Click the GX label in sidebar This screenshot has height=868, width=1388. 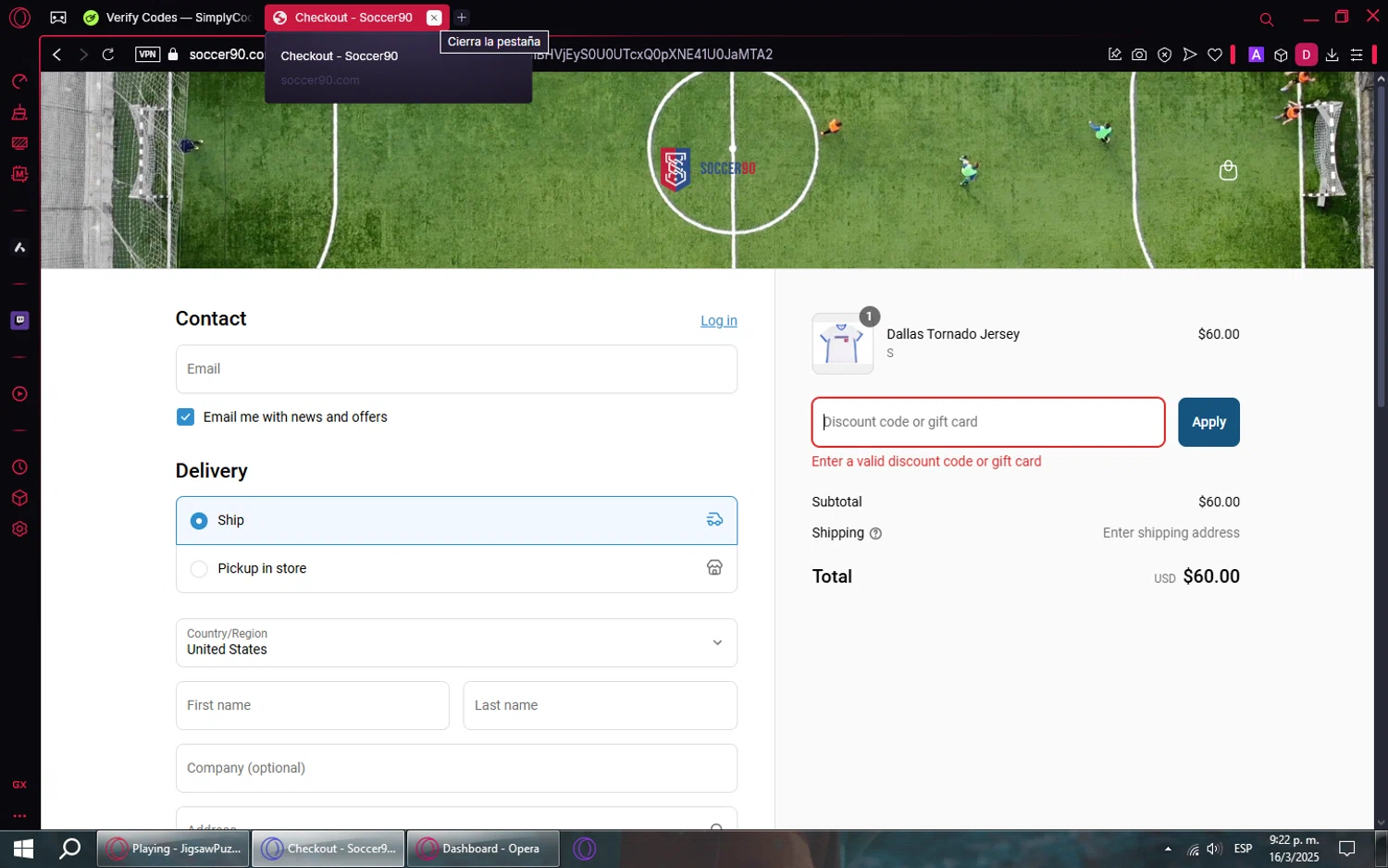tap(19, 785)
